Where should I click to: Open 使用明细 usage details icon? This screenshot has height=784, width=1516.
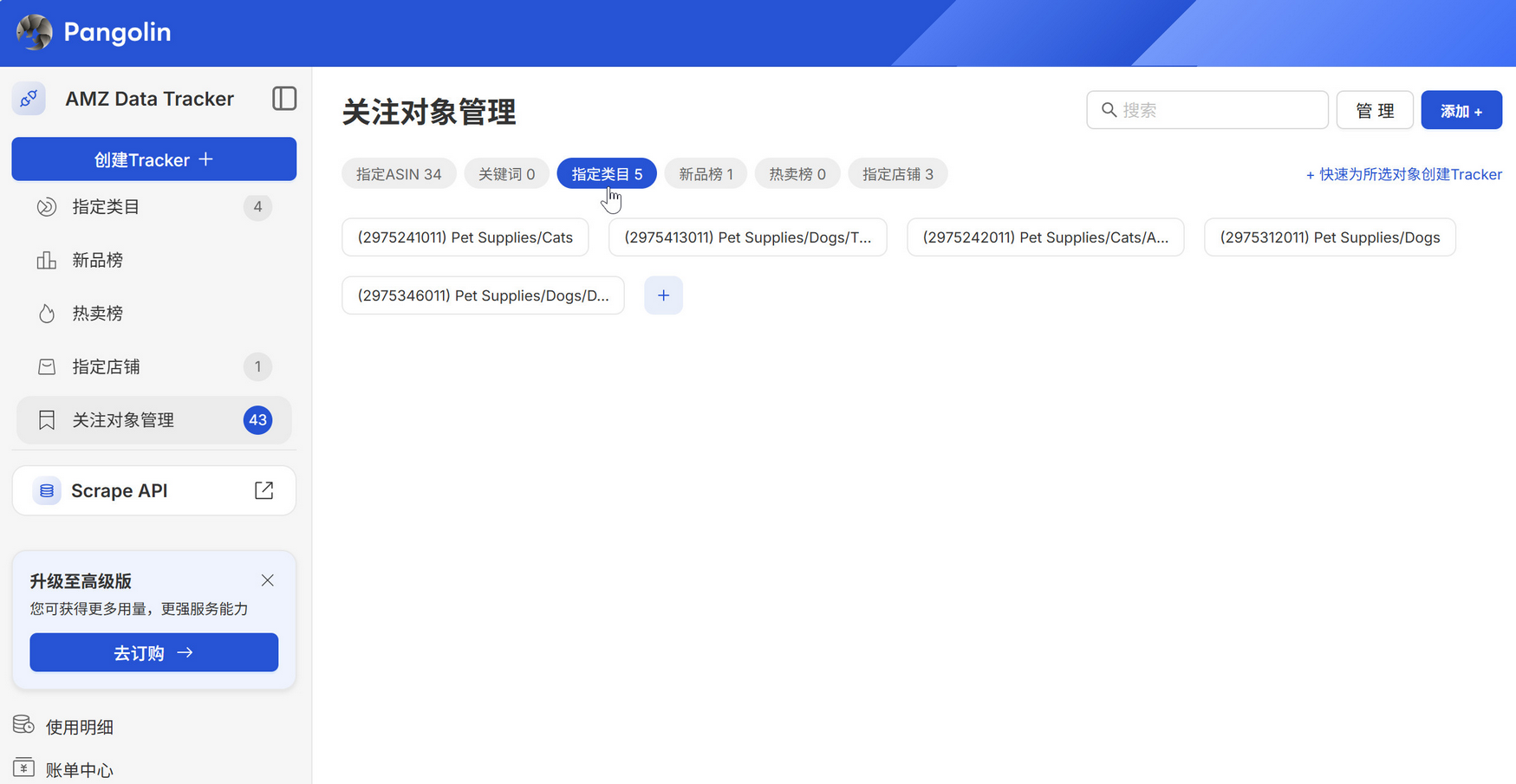coord(24,725)
